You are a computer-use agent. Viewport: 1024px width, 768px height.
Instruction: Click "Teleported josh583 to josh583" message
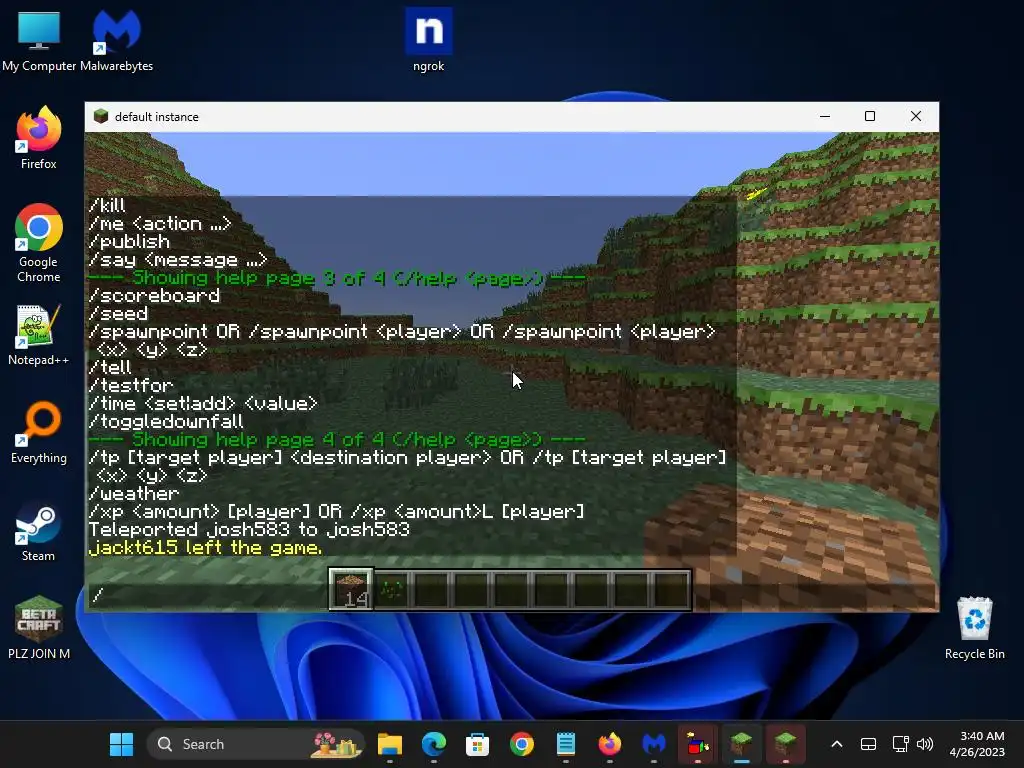(x=249, y=530)
